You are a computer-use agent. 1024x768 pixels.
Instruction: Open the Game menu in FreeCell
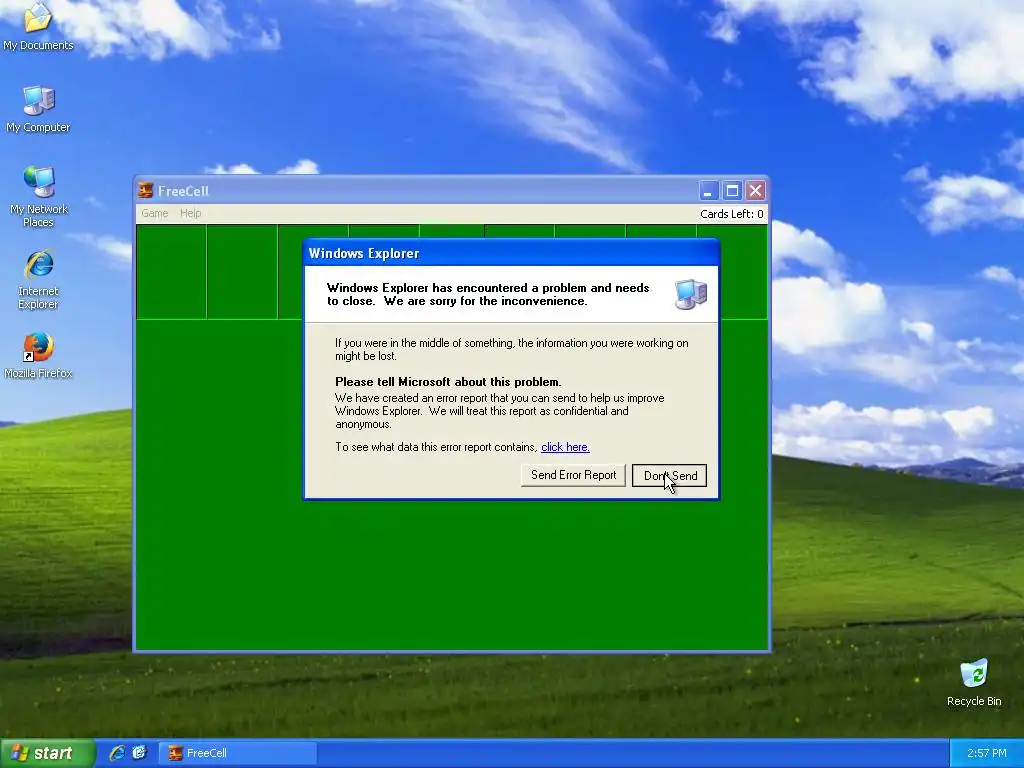pyautogui.click(x=155, y=213)
